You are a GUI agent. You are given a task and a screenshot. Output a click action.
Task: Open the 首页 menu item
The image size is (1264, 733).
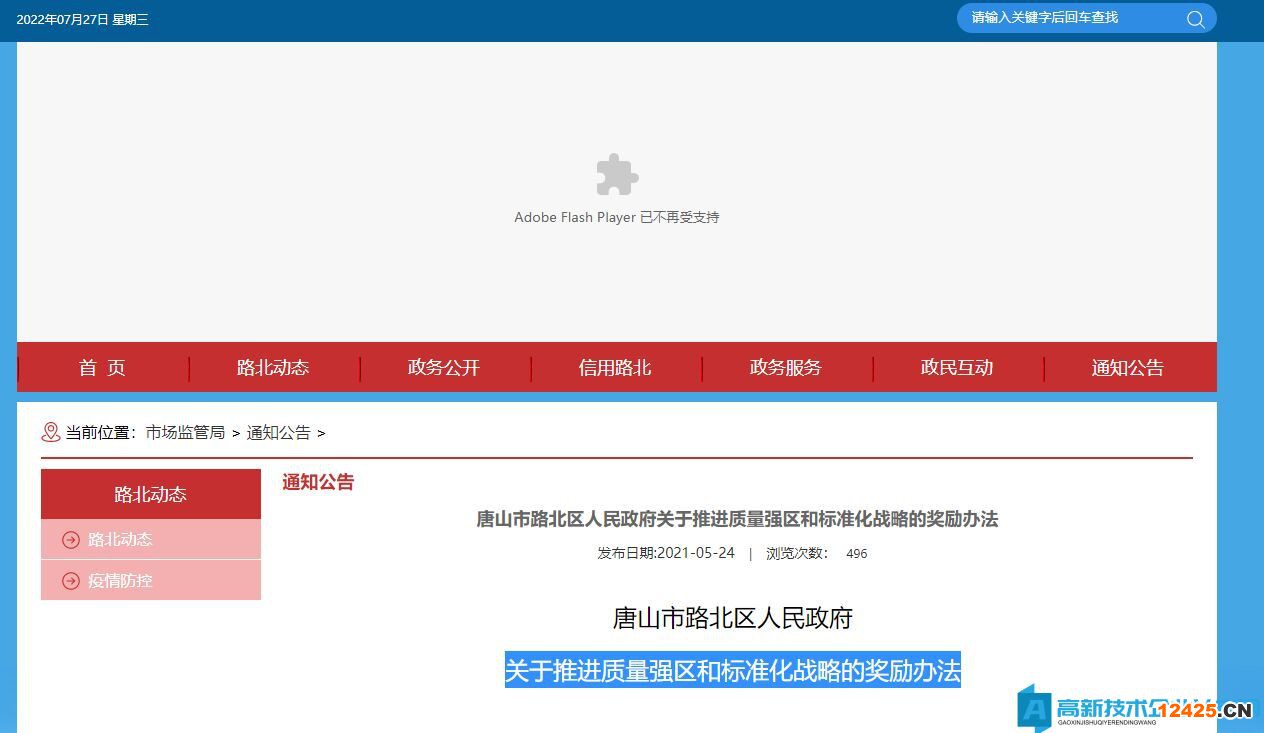[x=102, y=368]
